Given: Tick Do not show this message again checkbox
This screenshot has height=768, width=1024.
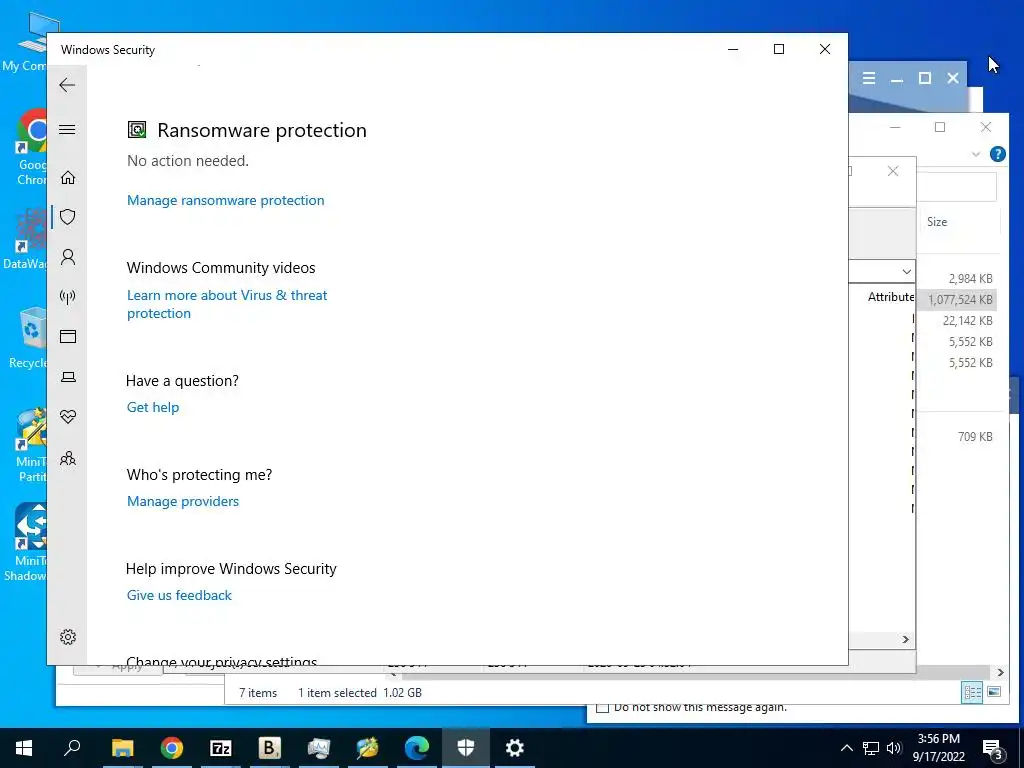Looking at the screenshot, I should pyautogui.click(x=603, y=707).
